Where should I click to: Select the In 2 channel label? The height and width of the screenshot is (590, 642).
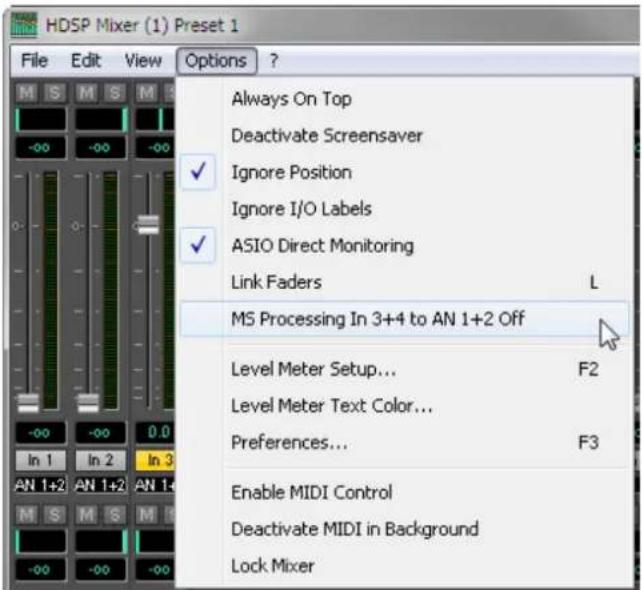pyautogui.click(x=100, y=460)
